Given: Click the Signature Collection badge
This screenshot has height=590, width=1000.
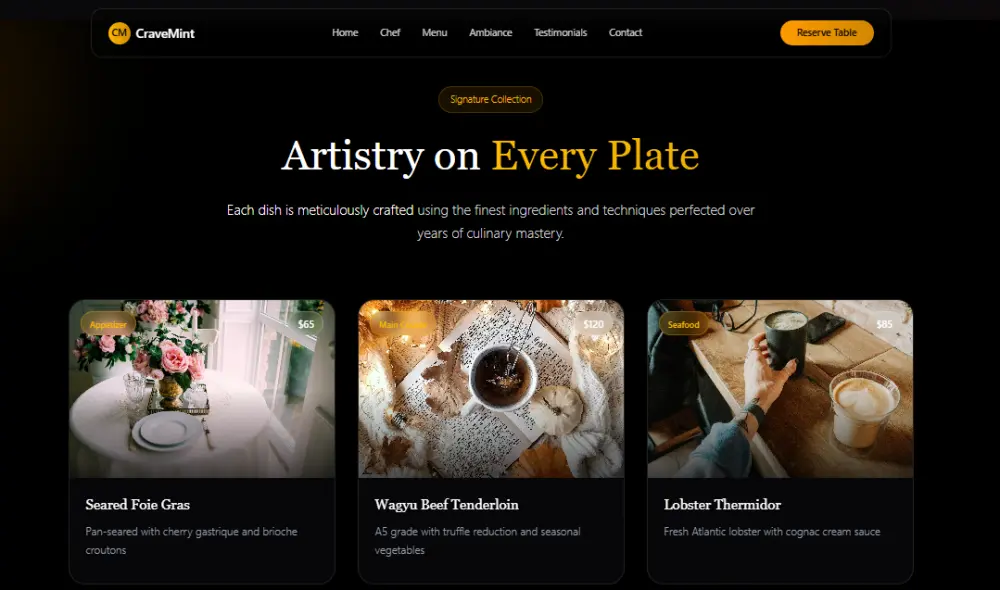Looking at the screenshot, I should (490, 100).
